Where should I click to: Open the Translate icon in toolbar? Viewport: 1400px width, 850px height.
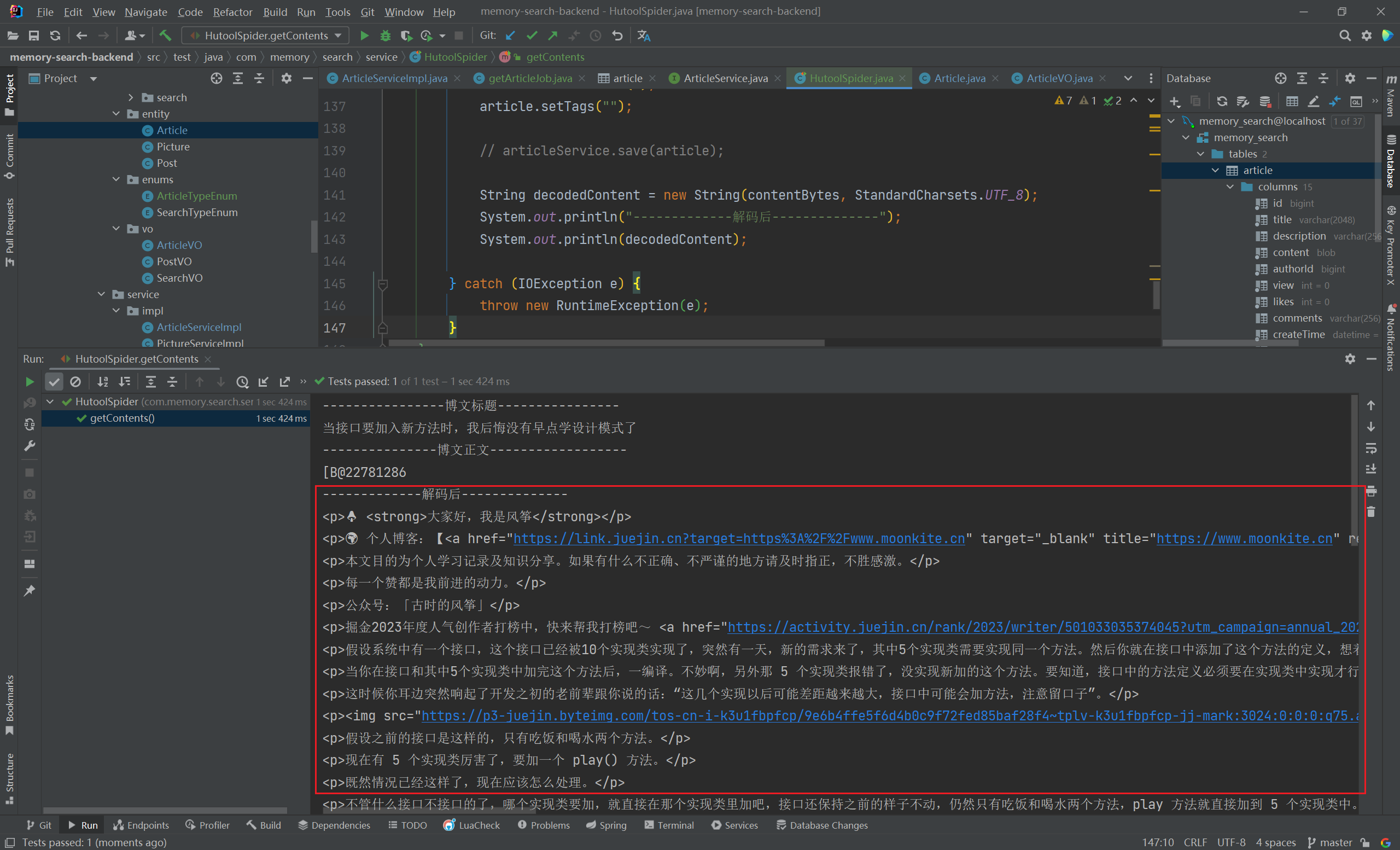click(x=644, y=36)
